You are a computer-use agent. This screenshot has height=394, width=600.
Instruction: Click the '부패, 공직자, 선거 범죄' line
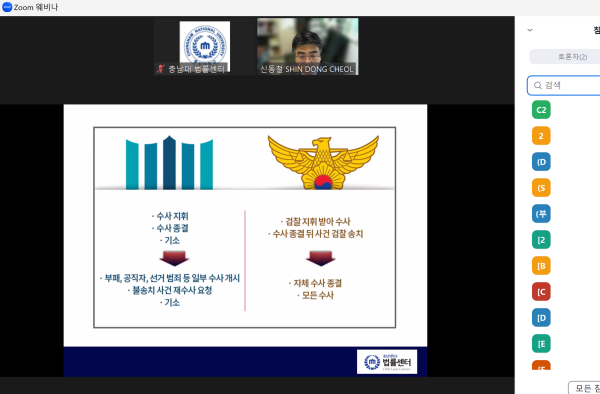pyautogui.click(x=170, y=278)
